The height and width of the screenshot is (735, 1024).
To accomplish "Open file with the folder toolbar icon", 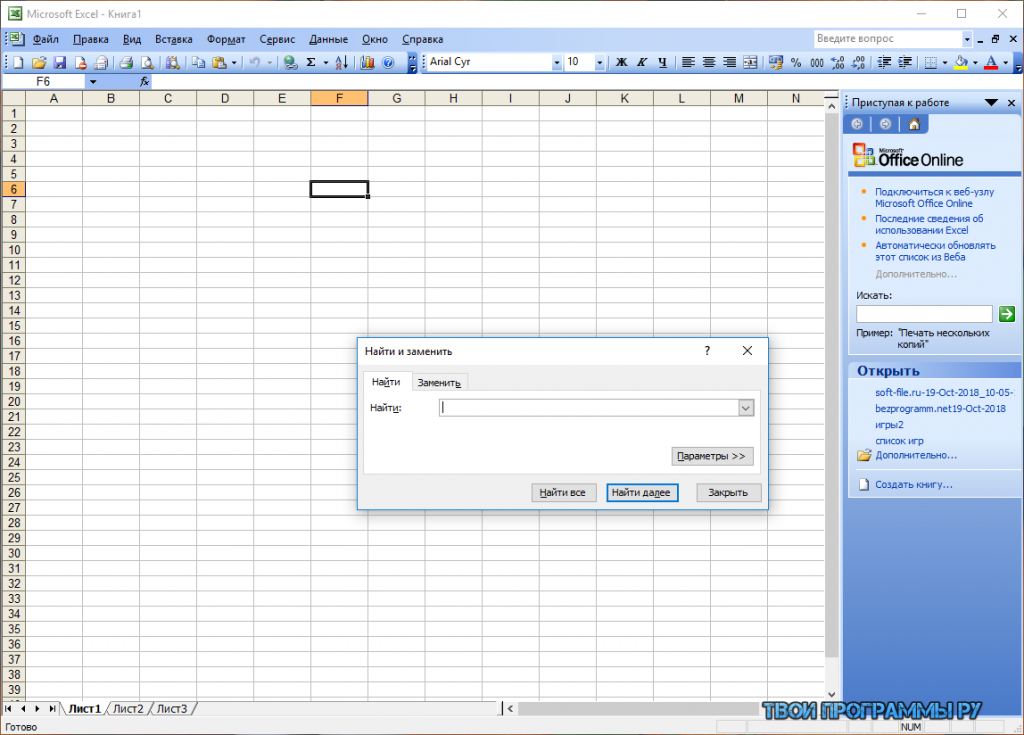I will click(x=39, y=63).
